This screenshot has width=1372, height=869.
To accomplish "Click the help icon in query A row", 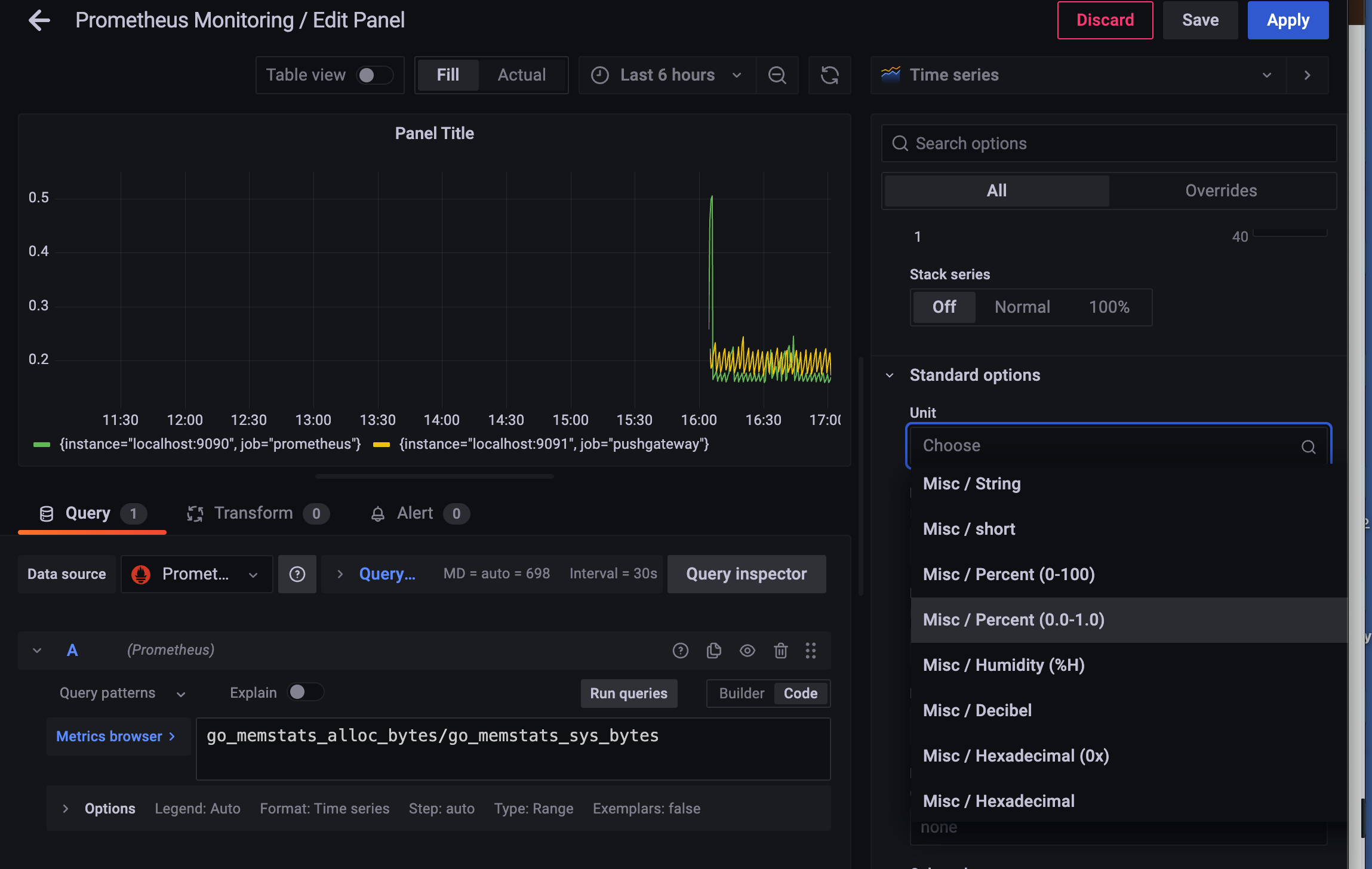I will 680,651.
